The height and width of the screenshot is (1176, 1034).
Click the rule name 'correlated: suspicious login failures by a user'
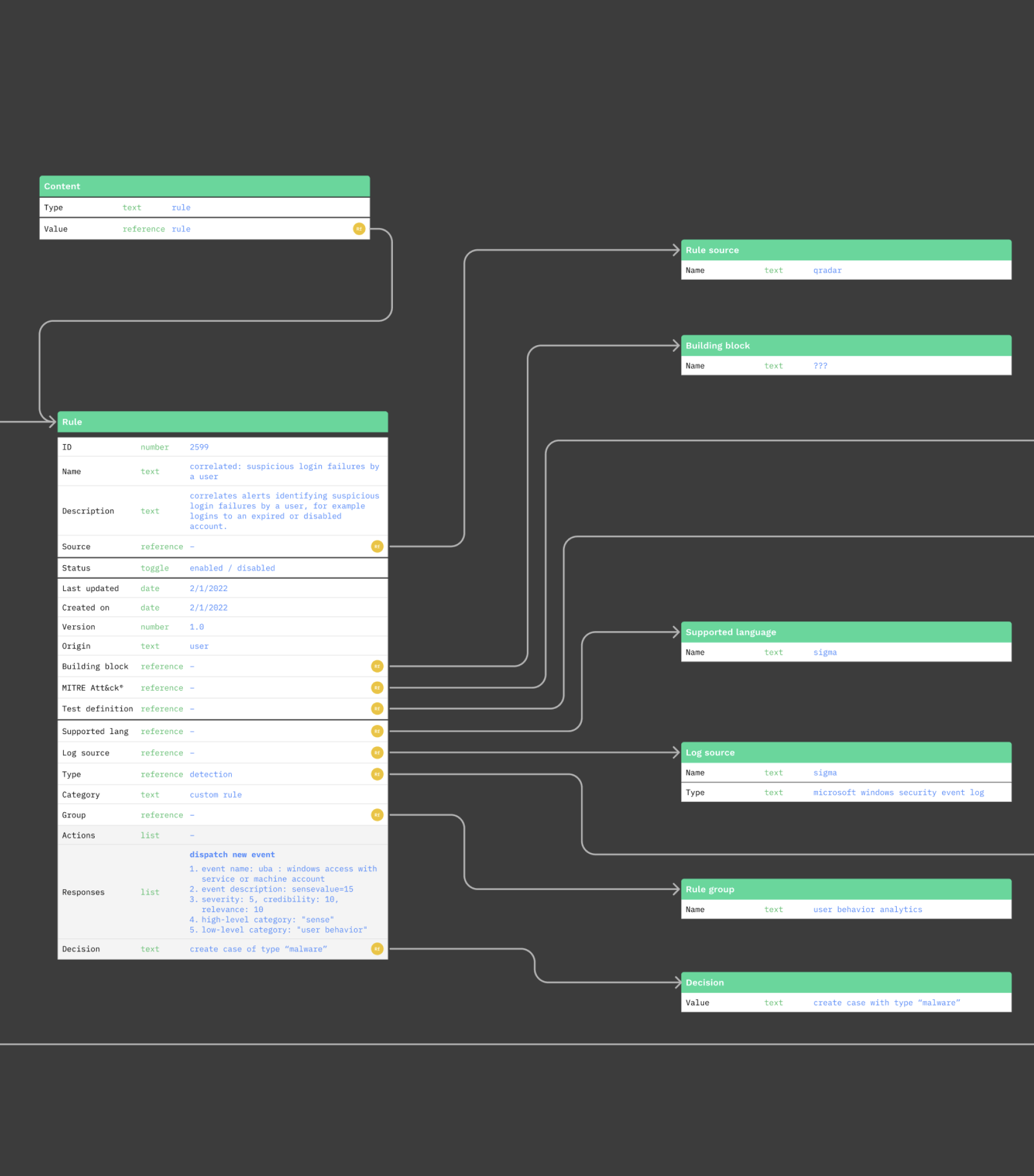coord(284,471)
